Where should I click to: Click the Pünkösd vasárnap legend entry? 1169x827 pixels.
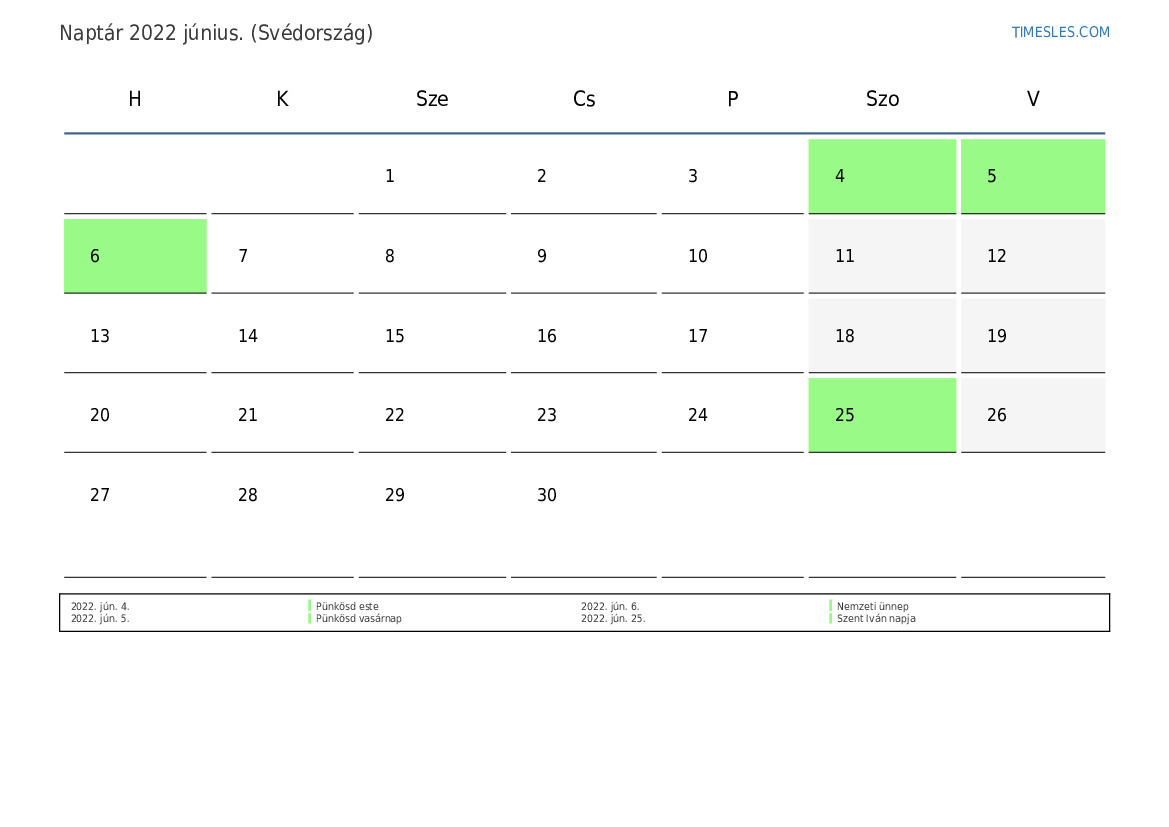click(x=358, y=618)
